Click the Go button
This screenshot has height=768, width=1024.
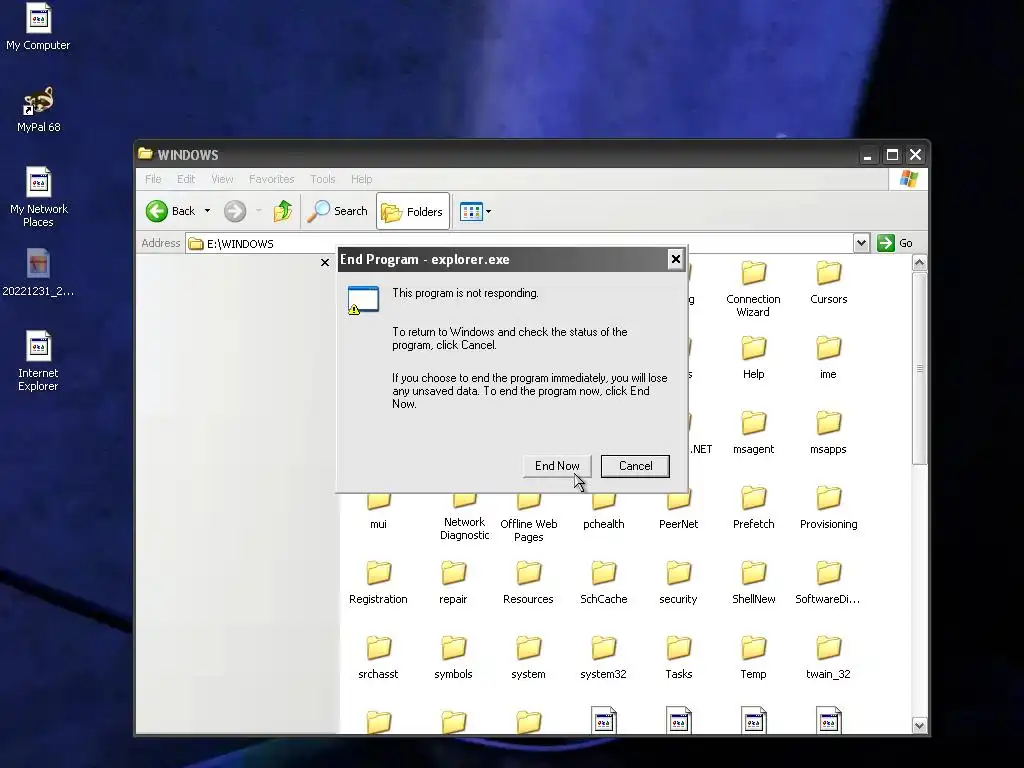click(x=895, y=243)
